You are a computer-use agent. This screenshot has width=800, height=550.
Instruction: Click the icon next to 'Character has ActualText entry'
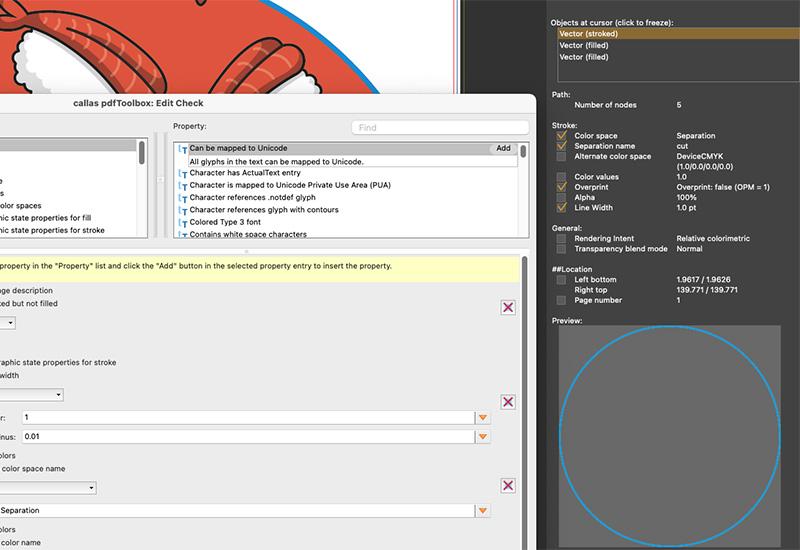pos(183,173)
